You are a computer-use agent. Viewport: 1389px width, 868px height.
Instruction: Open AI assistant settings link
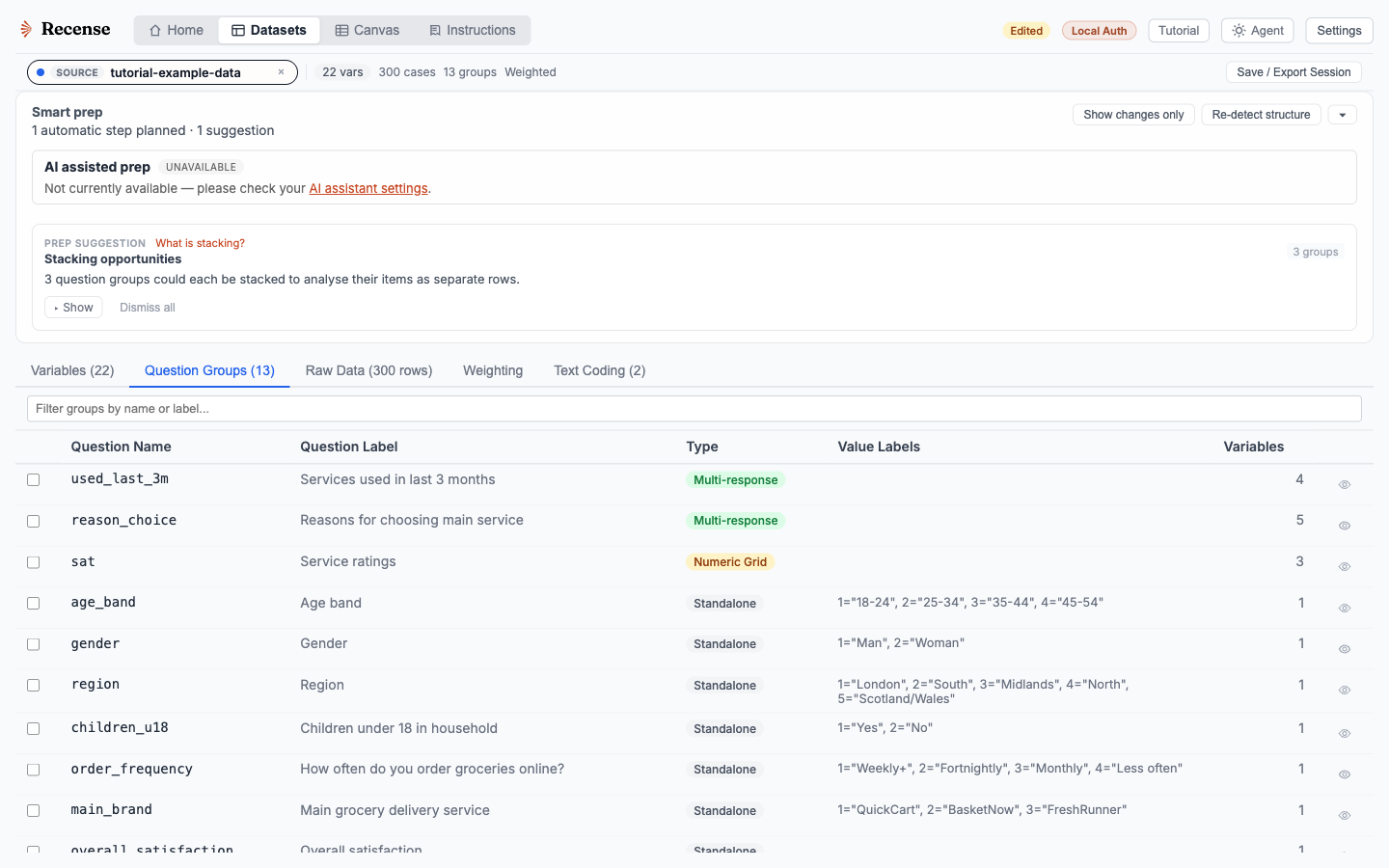click(x=368, y=188)
